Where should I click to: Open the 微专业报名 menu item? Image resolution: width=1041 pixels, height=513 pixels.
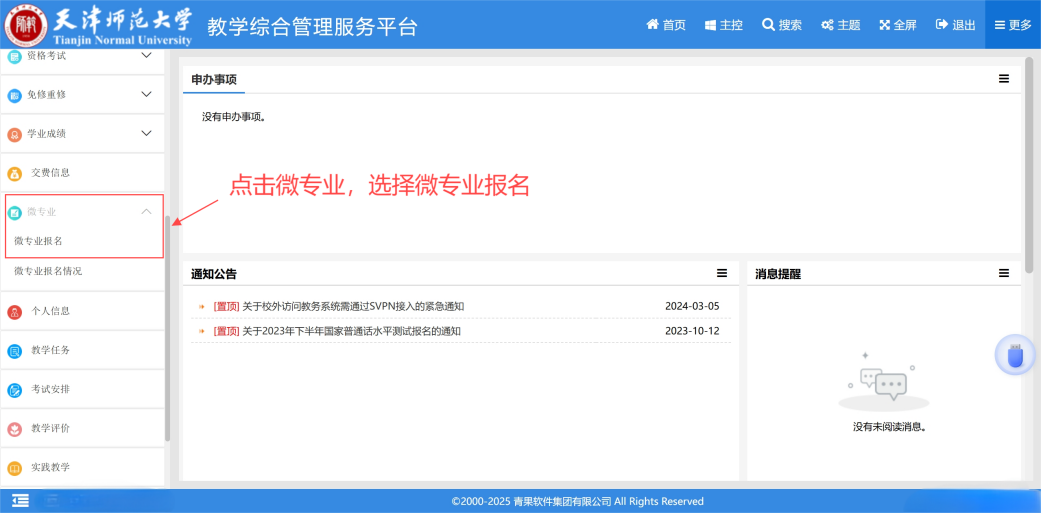click(39, 241)
